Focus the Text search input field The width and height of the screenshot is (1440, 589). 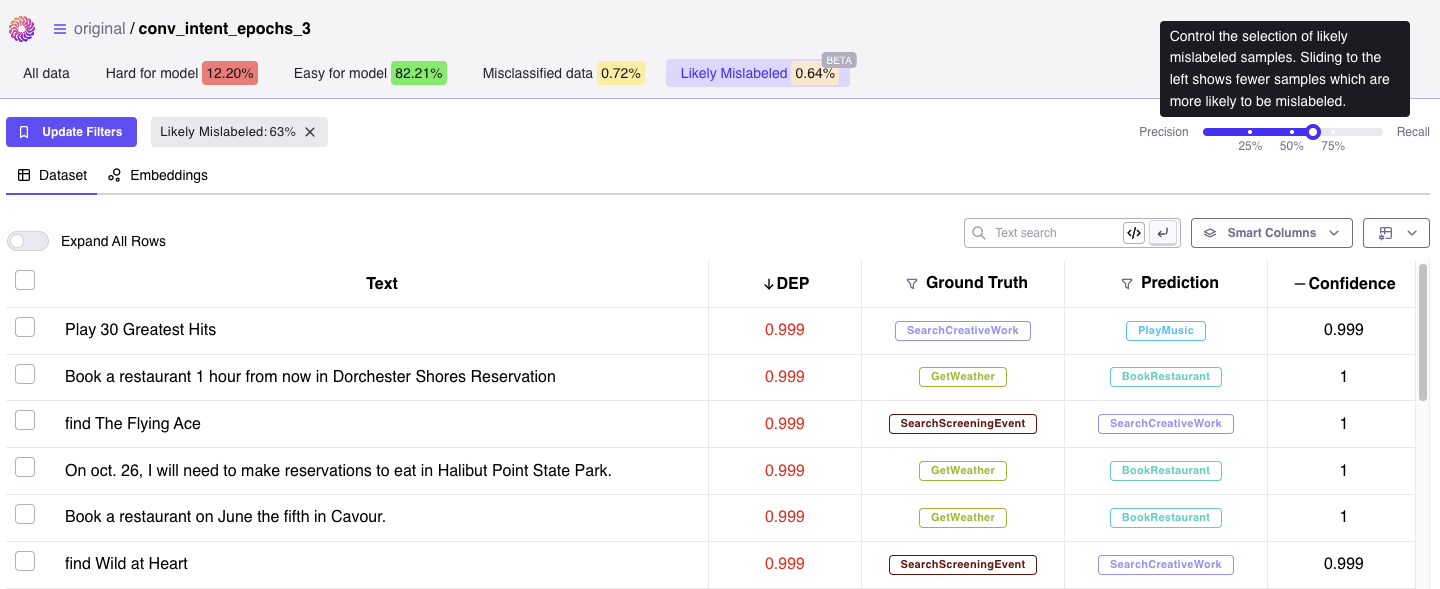1055,233
